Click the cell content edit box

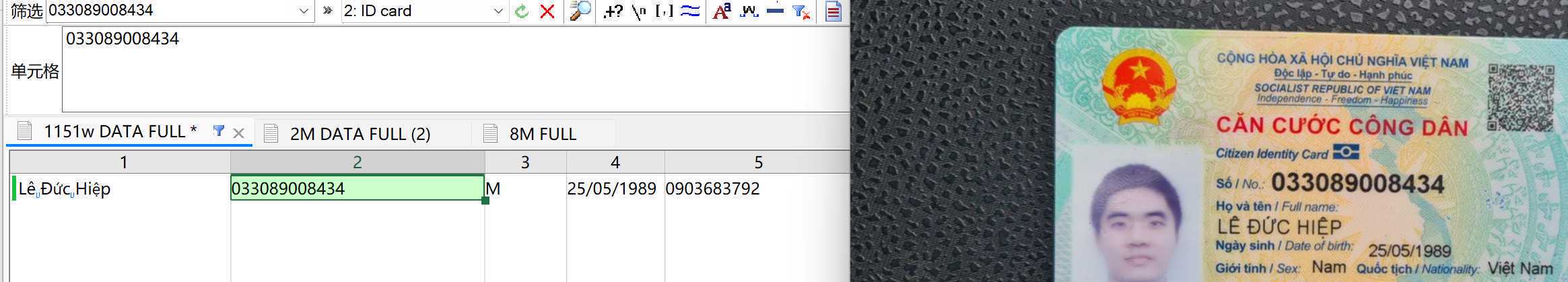[x=455, y=69]
